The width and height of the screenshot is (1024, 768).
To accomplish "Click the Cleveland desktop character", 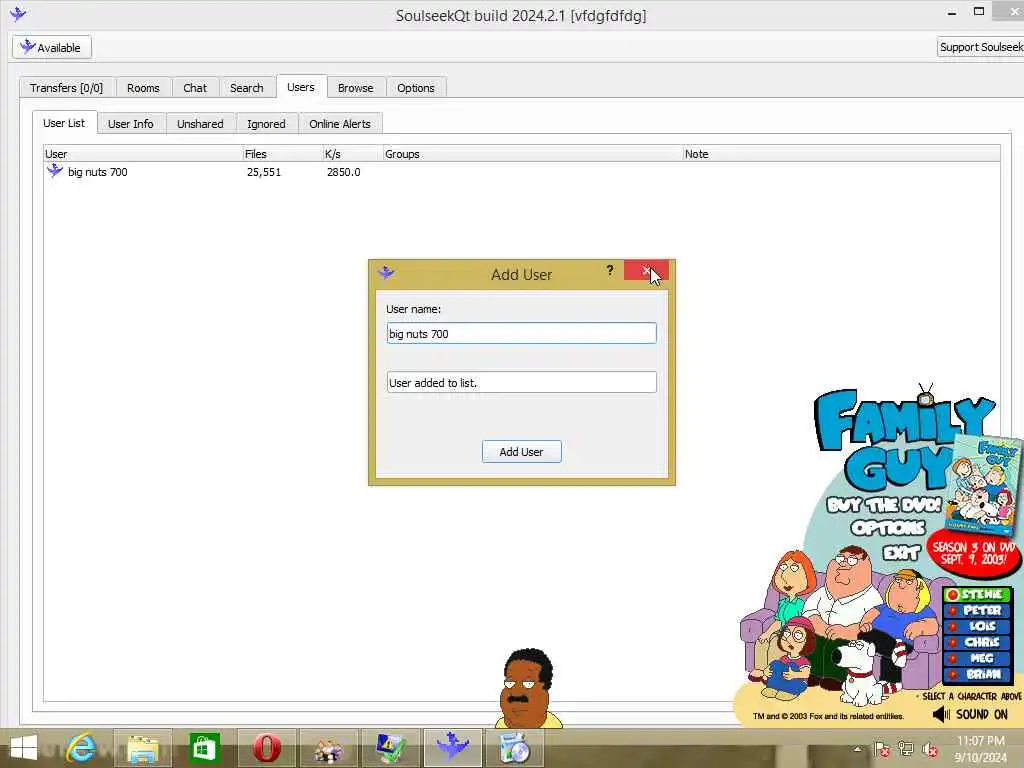I will 528,687.
